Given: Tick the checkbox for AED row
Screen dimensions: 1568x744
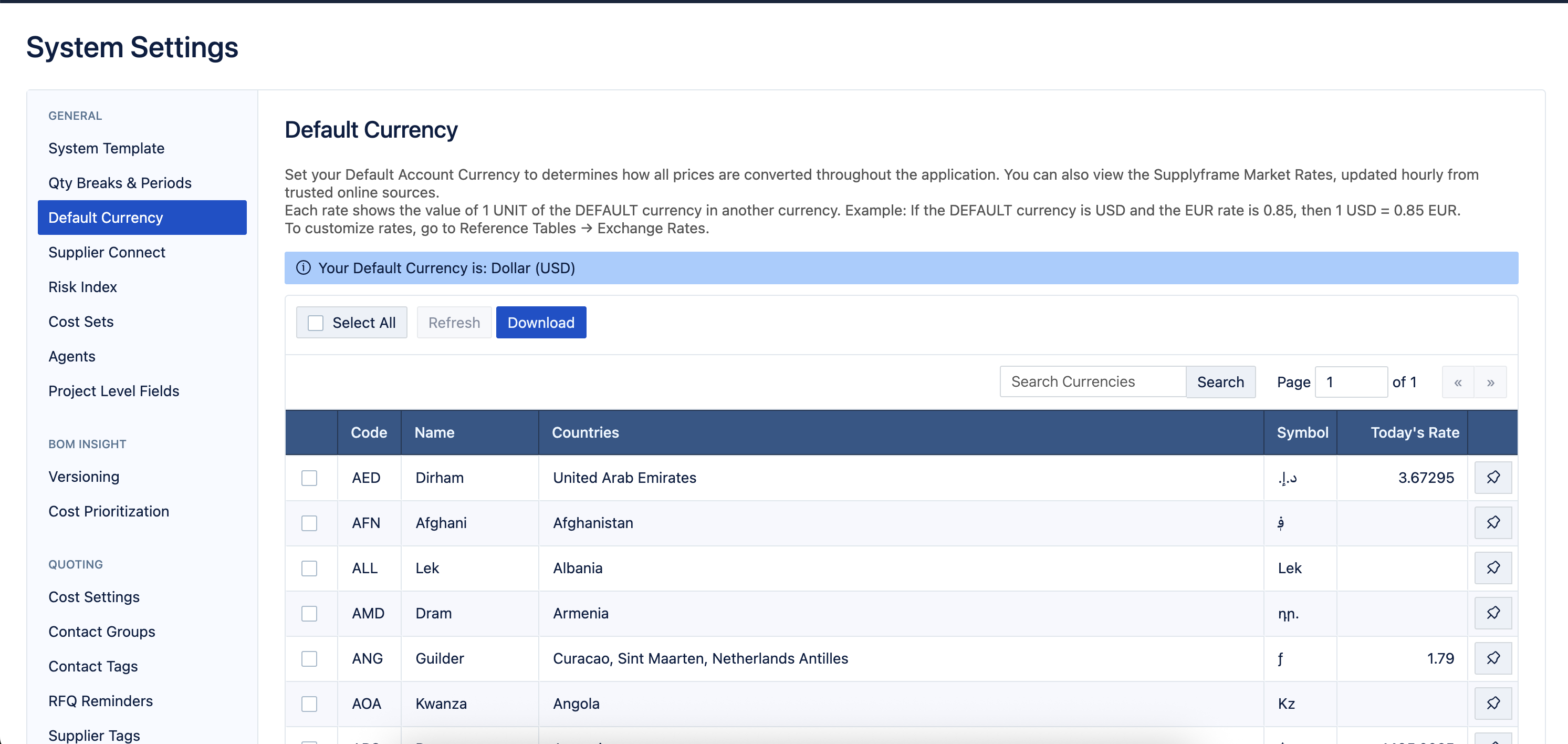Looking at the screenshot, I should click(309, 478).
